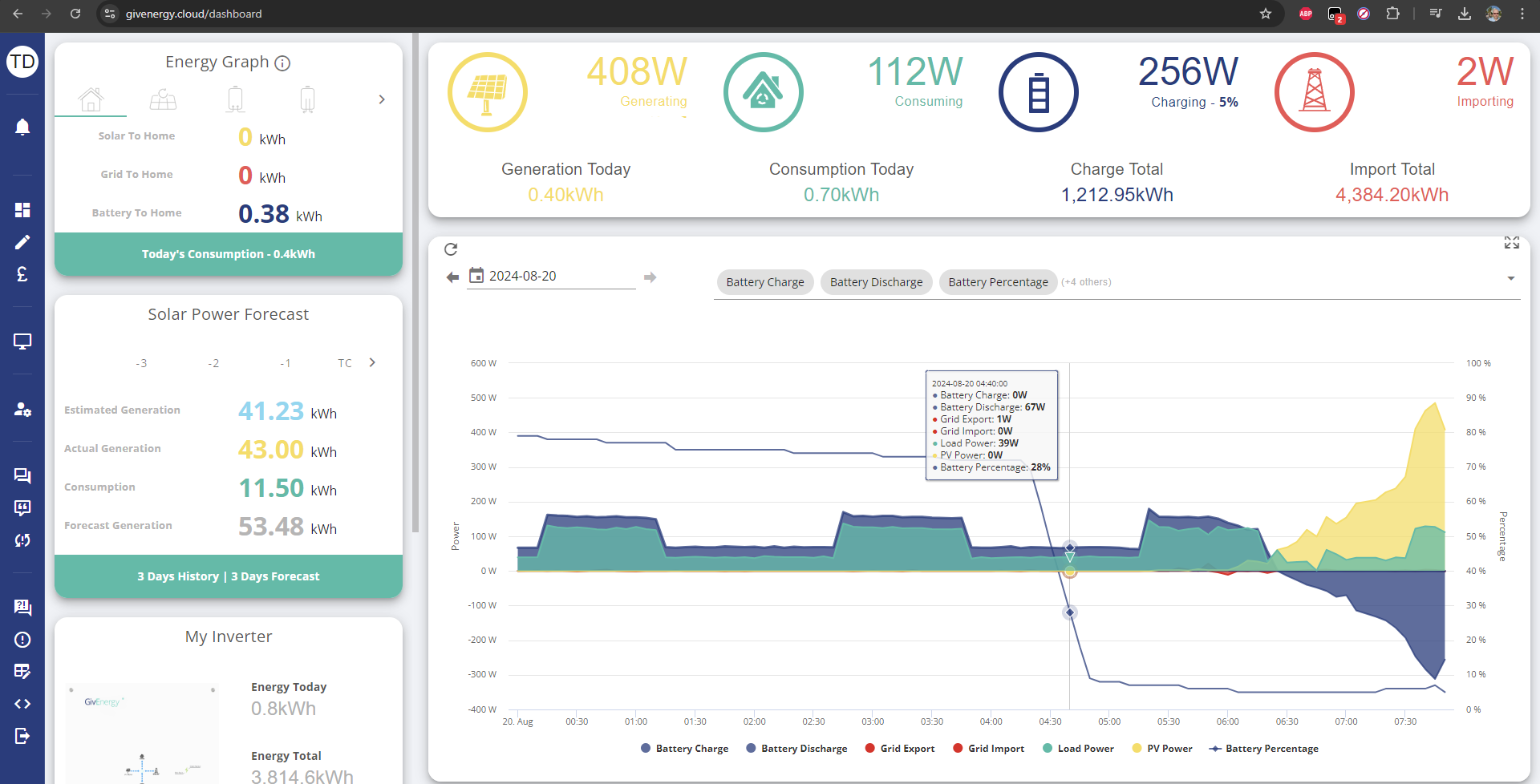Toggle Battery Charge series in legend
The image size is (1540, 784).
tap(685, 749)
